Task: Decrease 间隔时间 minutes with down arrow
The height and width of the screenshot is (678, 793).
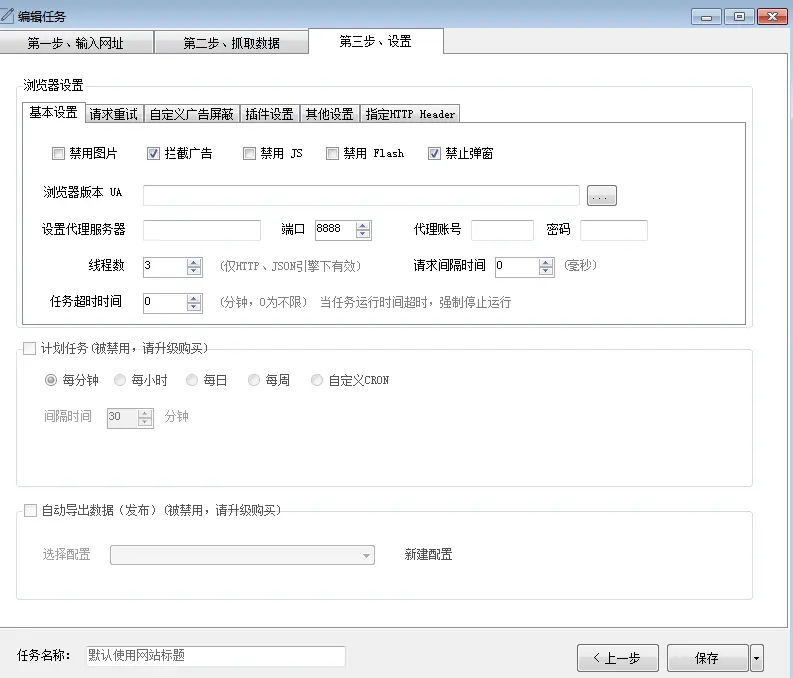Action: (x=145, y=423)
